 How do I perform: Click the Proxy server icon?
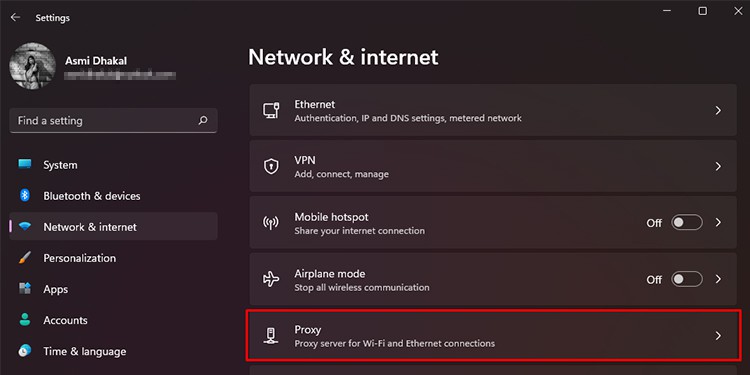pos(271,336)
